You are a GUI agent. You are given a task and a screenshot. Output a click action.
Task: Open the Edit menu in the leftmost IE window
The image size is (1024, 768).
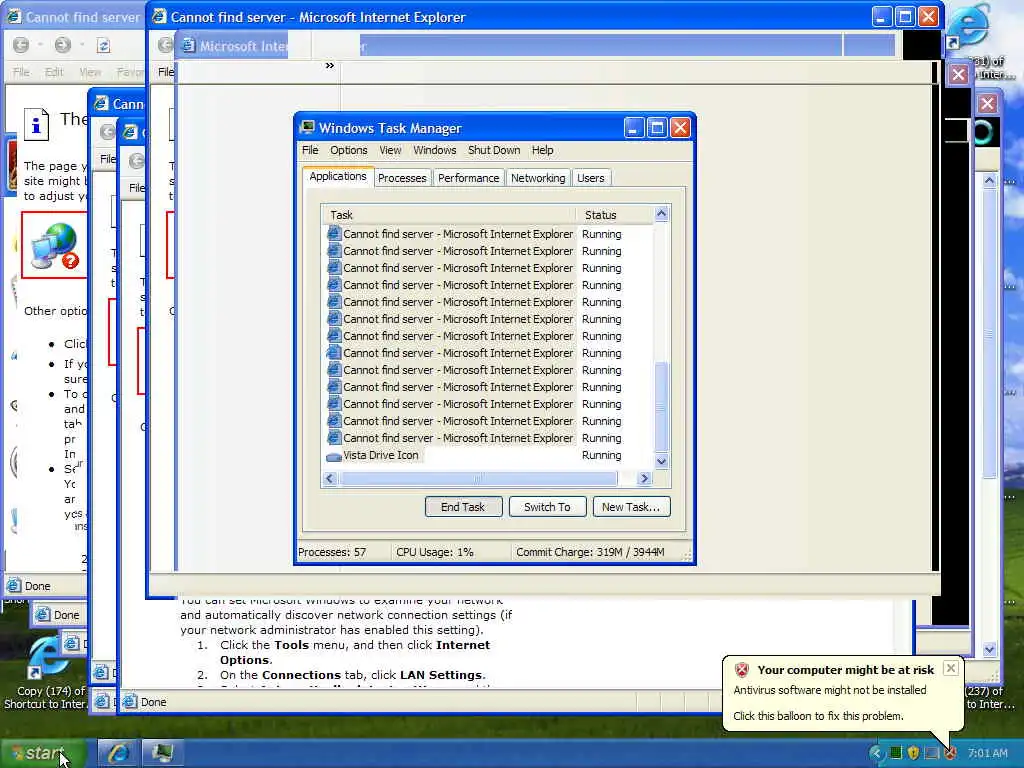54,72
